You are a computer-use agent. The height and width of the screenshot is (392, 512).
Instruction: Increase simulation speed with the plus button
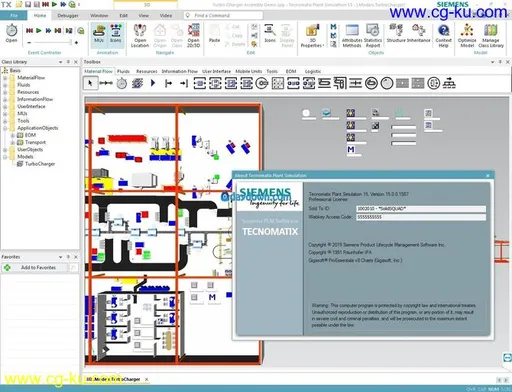(76, 43)
